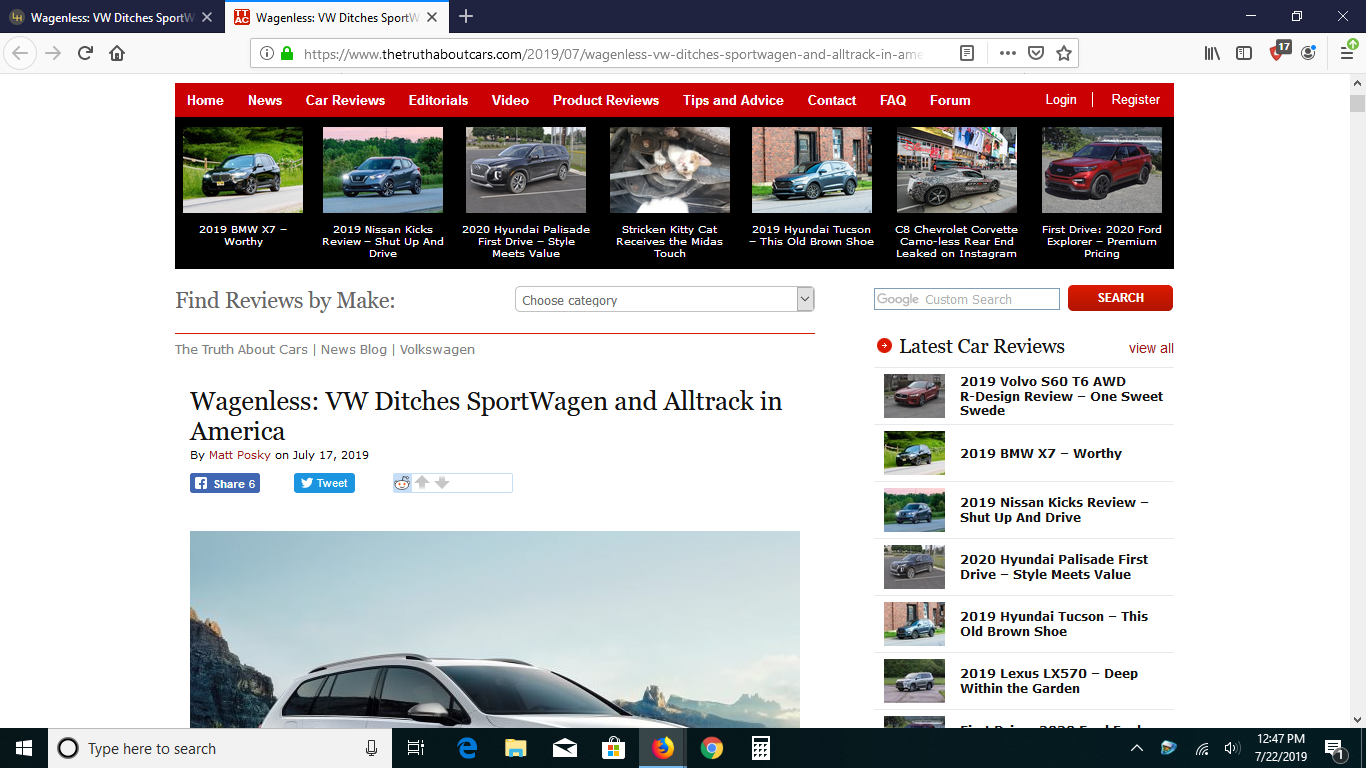Open the 2020 Ford Explorer thumbnail
The width and height of the screenshot is (1366, 768).
[1102, 170]
